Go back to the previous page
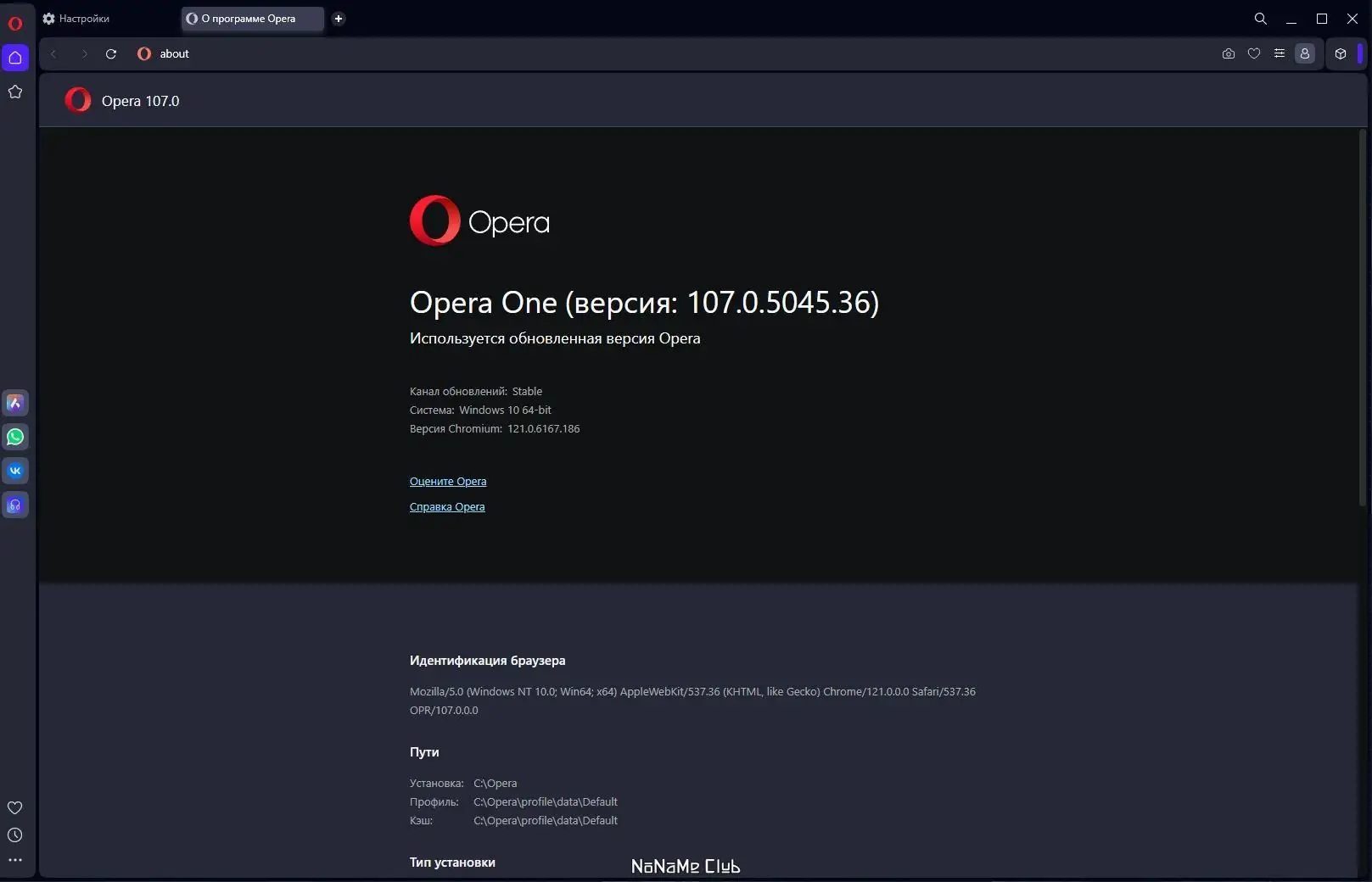The image size is (1372, 882). 53,53
